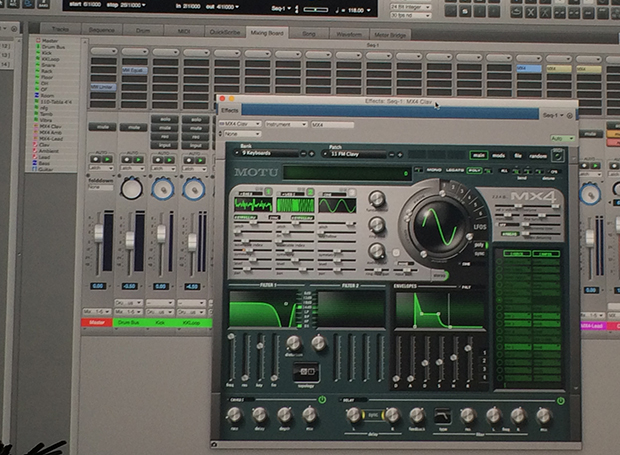Image resolution: width=620 pixels, height=455 pixels.
Task: Click the random button in MX4
Action: coord(537,156)
